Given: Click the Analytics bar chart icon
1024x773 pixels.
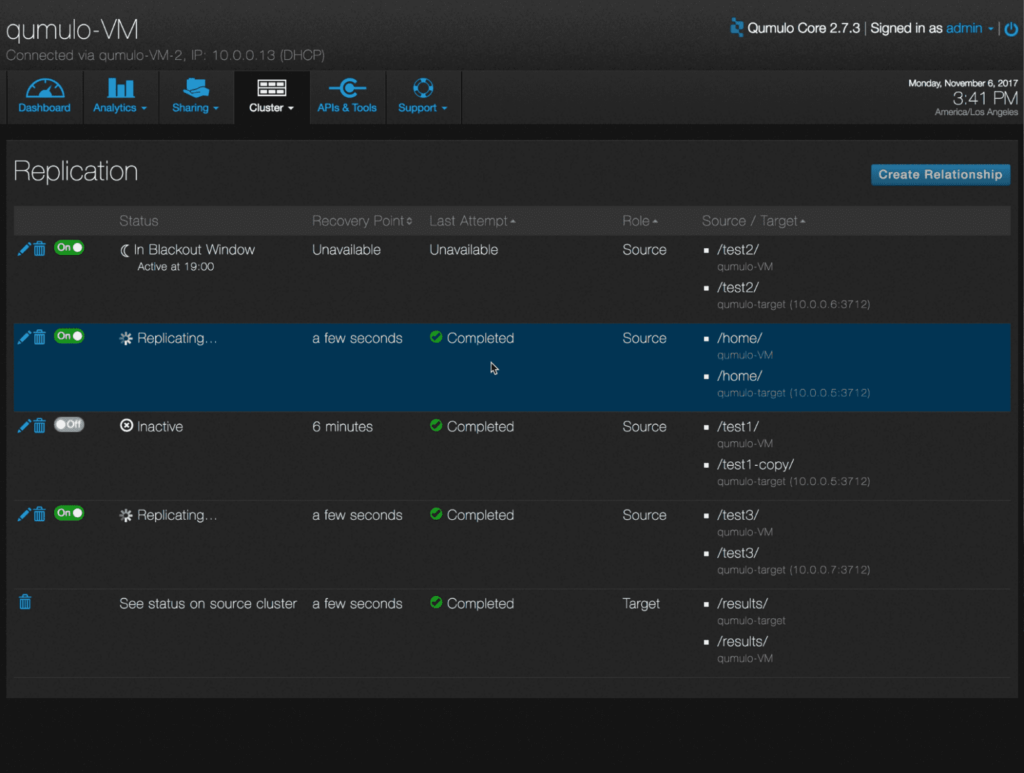Looking at the screenshot, I should click(x=120, y=87).
